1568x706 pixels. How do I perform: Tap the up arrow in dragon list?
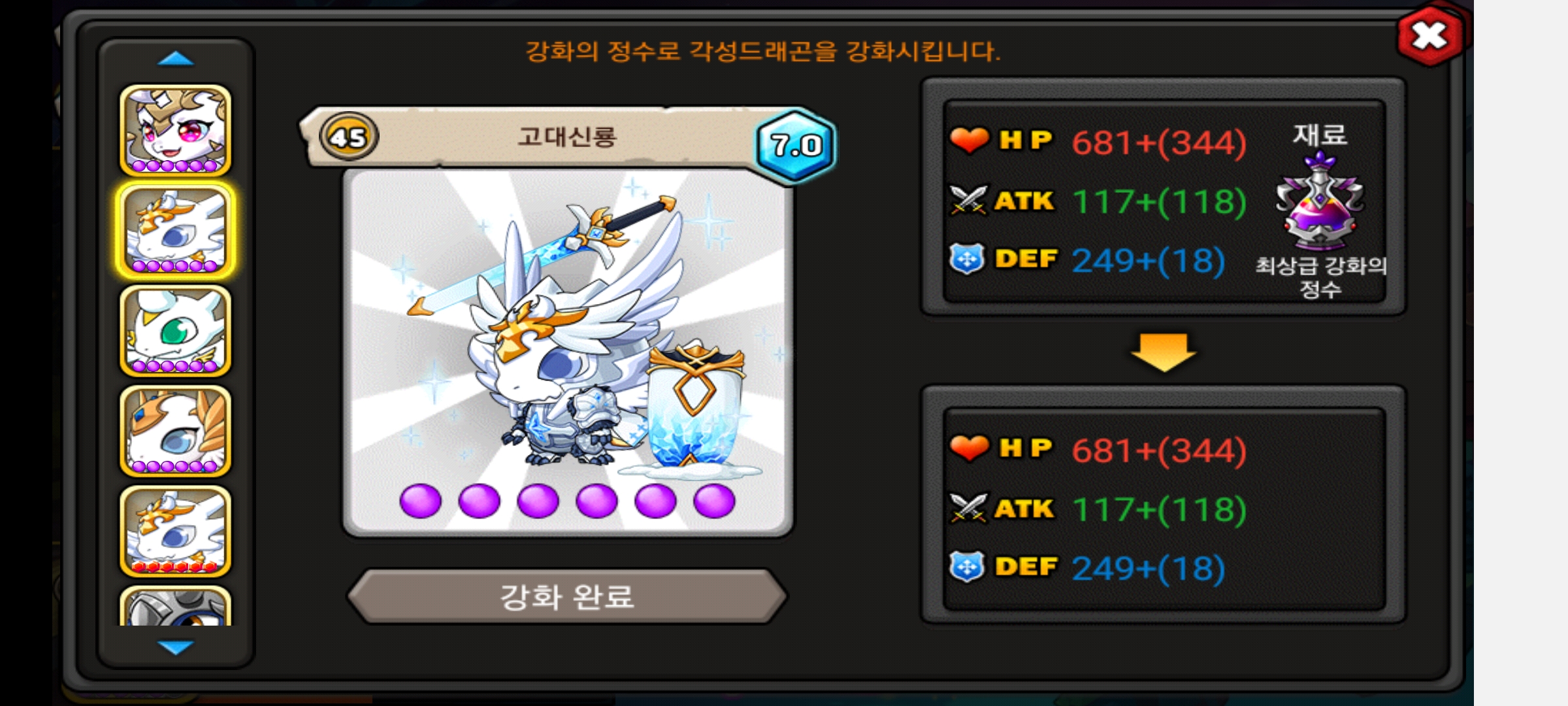(176, 59)
